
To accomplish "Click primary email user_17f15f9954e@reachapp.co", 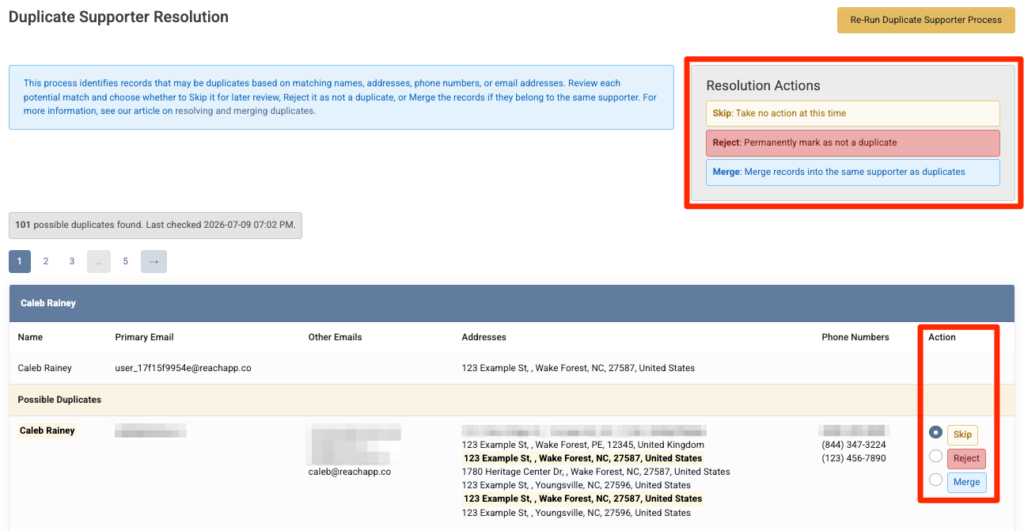I will tap(183, 368).
